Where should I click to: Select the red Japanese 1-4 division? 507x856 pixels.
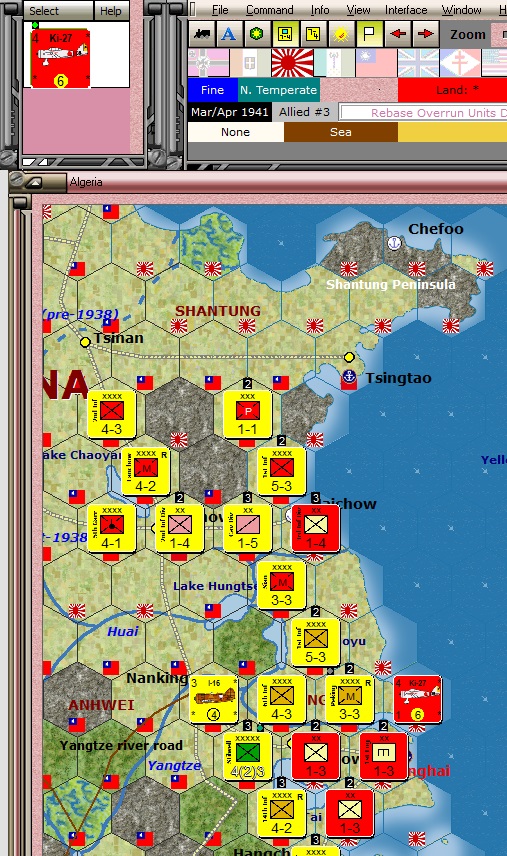click(315, 528)
